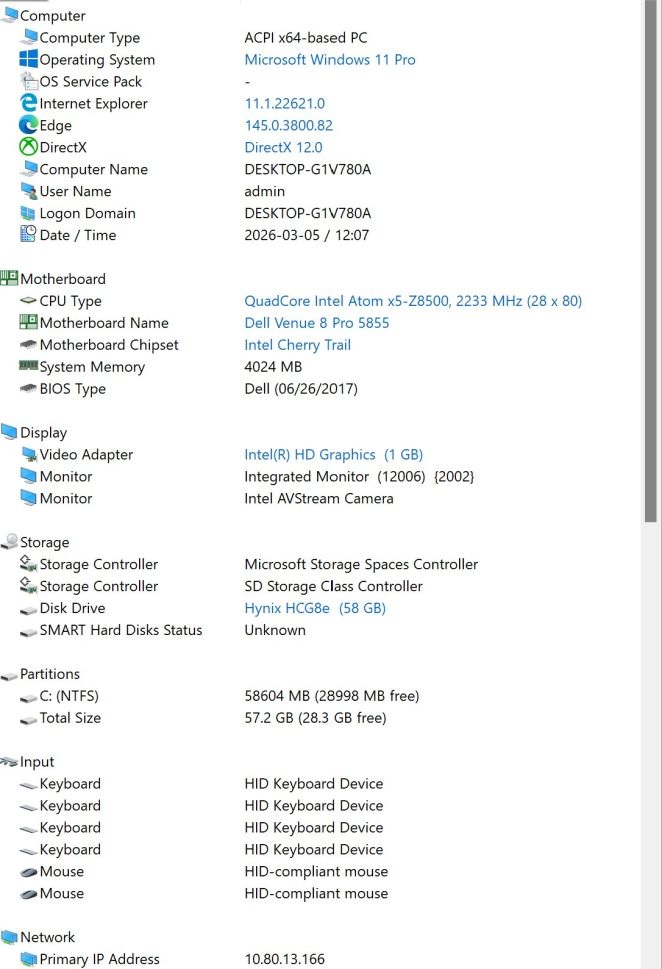Open the Microsoft Windows 11 Pro link

pos(330,60)
